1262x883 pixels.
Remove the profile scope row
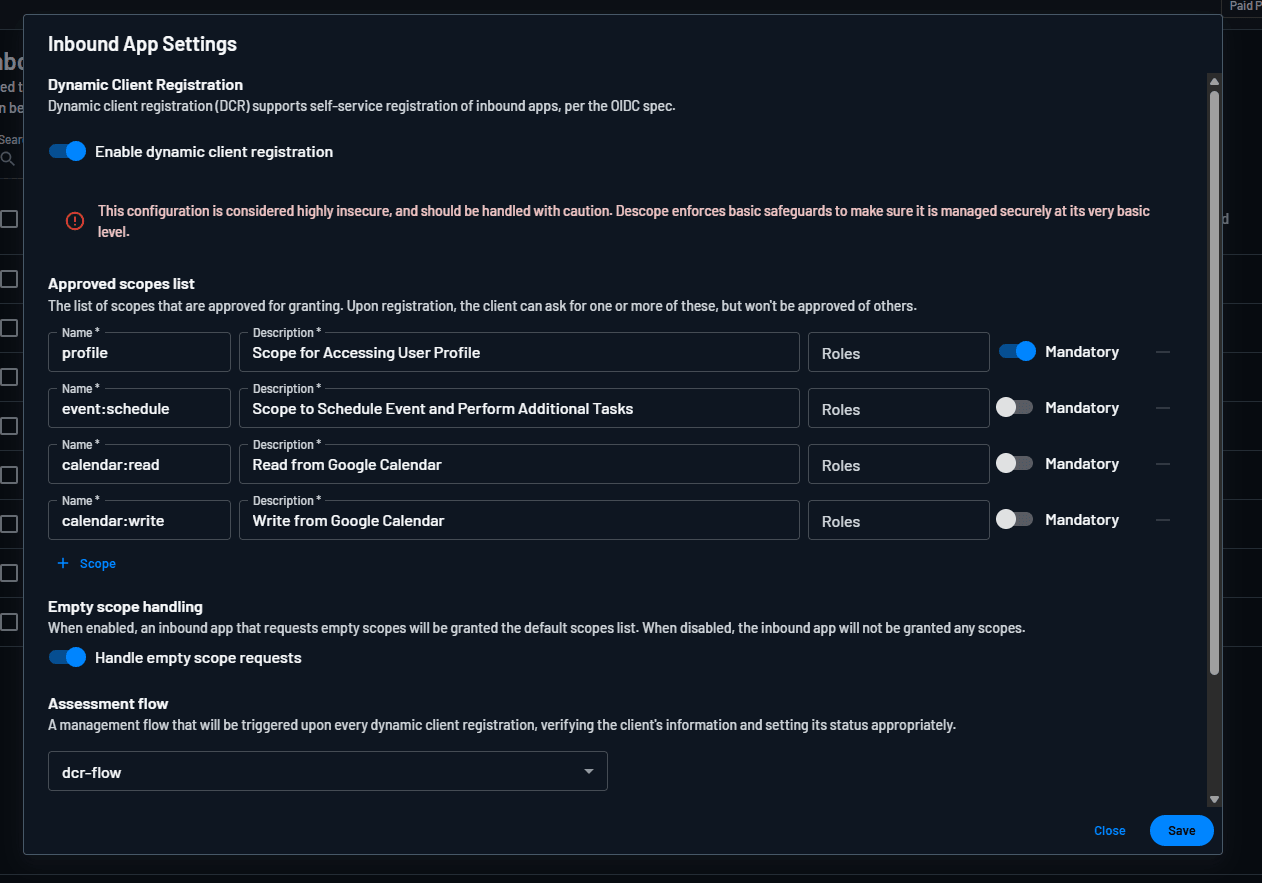point(1162,351)
